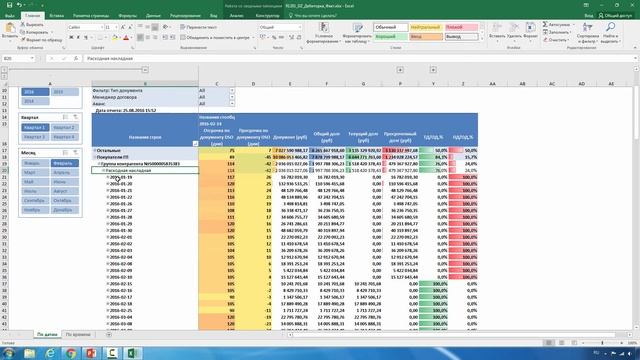Toggle month slicer item Январь
640x360 pixels.
tap(35, 163)
